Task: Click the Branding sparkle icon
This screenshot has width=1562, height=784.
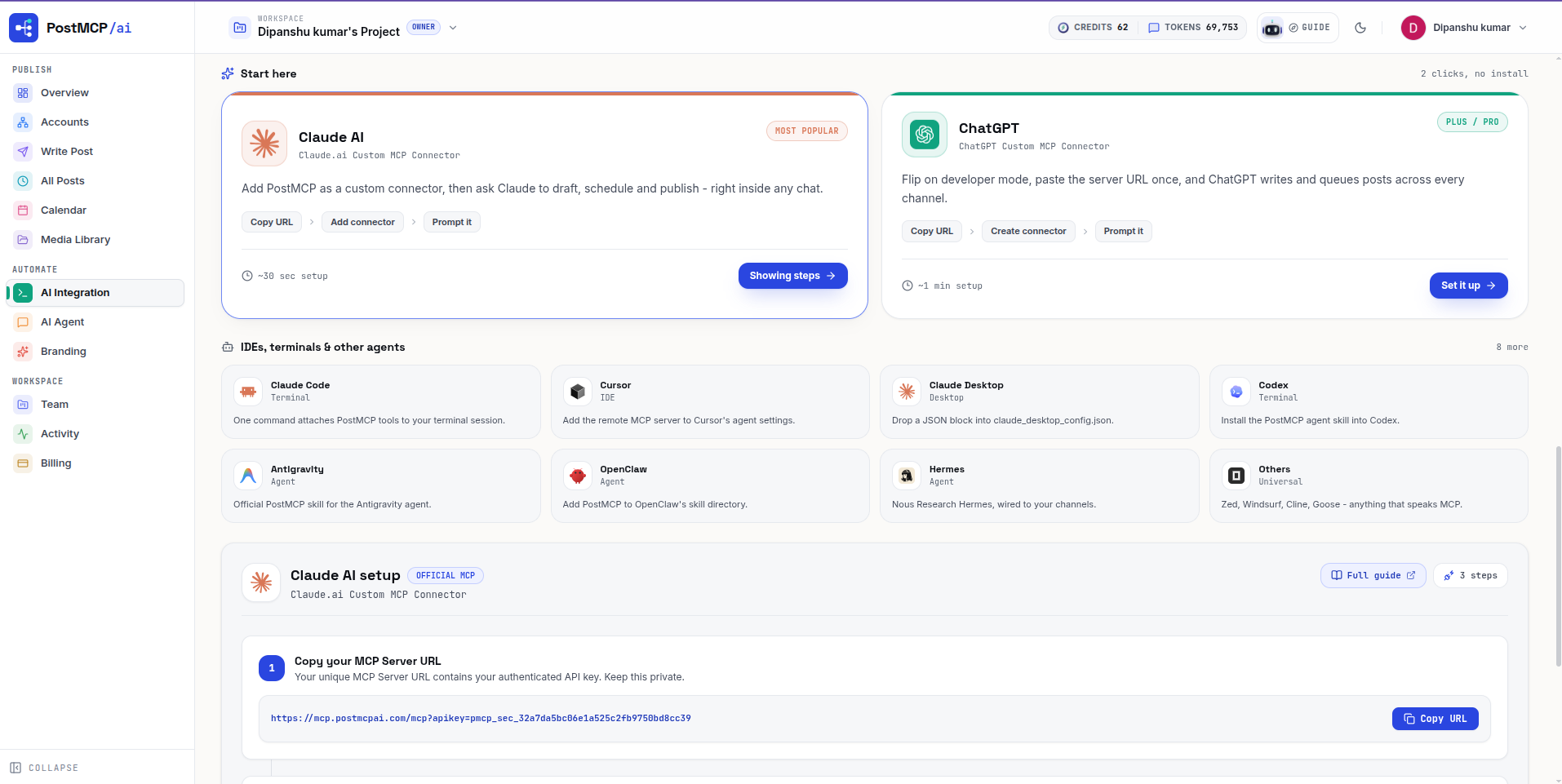Action: [x=23, y=352]
